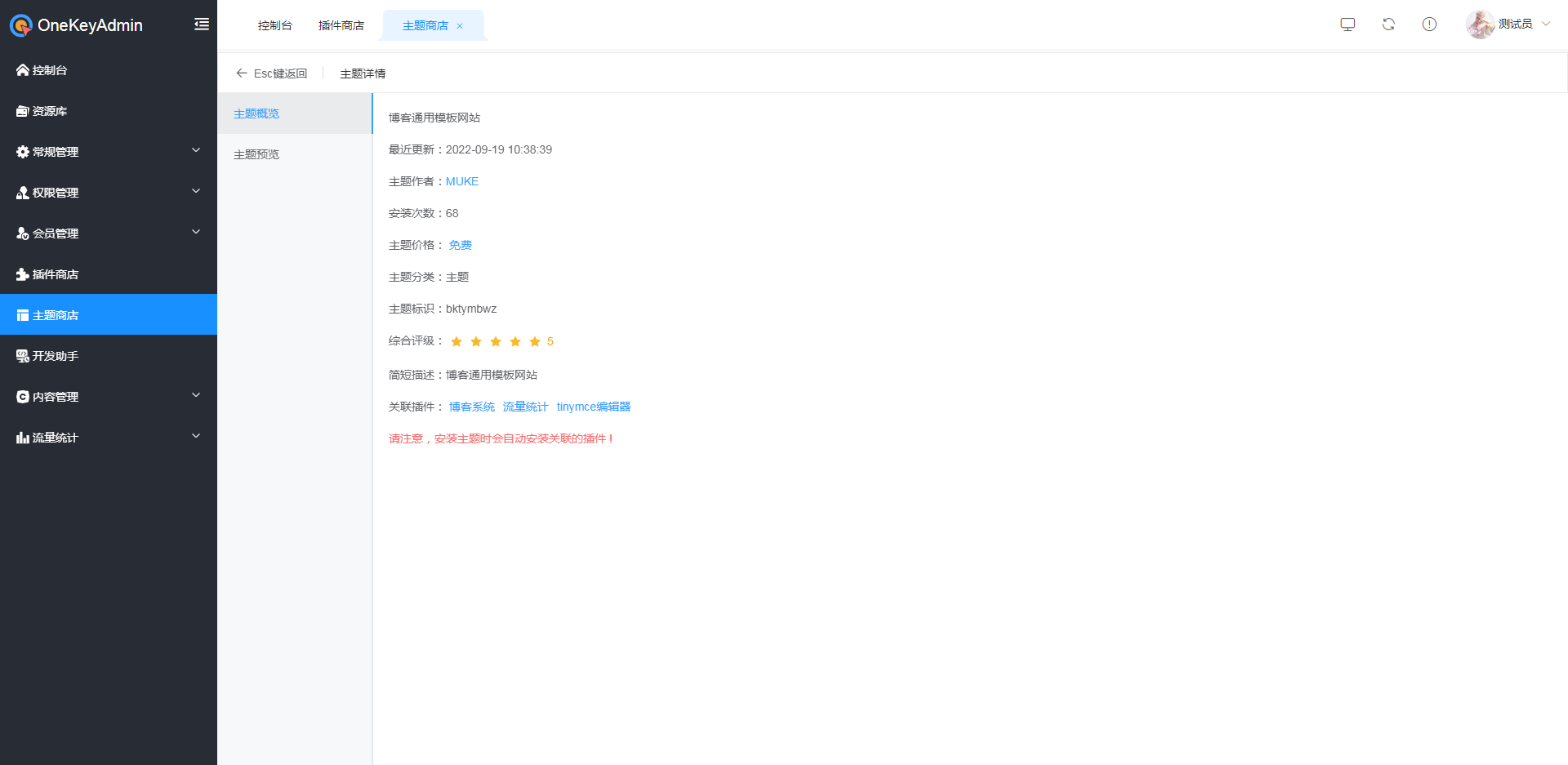Open the 博客系统 related plugin link

coord(472,407)
